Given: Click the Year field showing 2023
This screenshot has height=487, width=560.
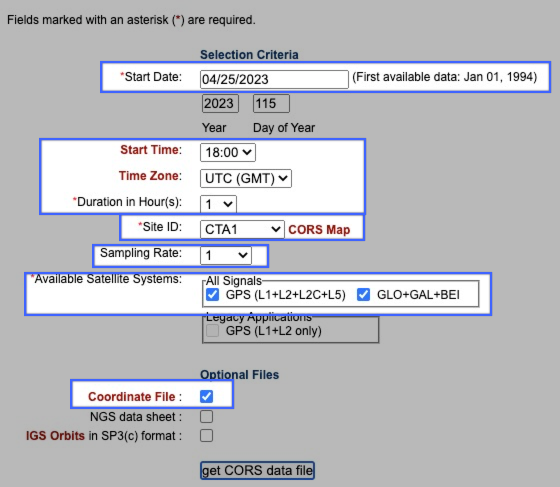Looking at the screenshot, I should [x=220, y=104].
